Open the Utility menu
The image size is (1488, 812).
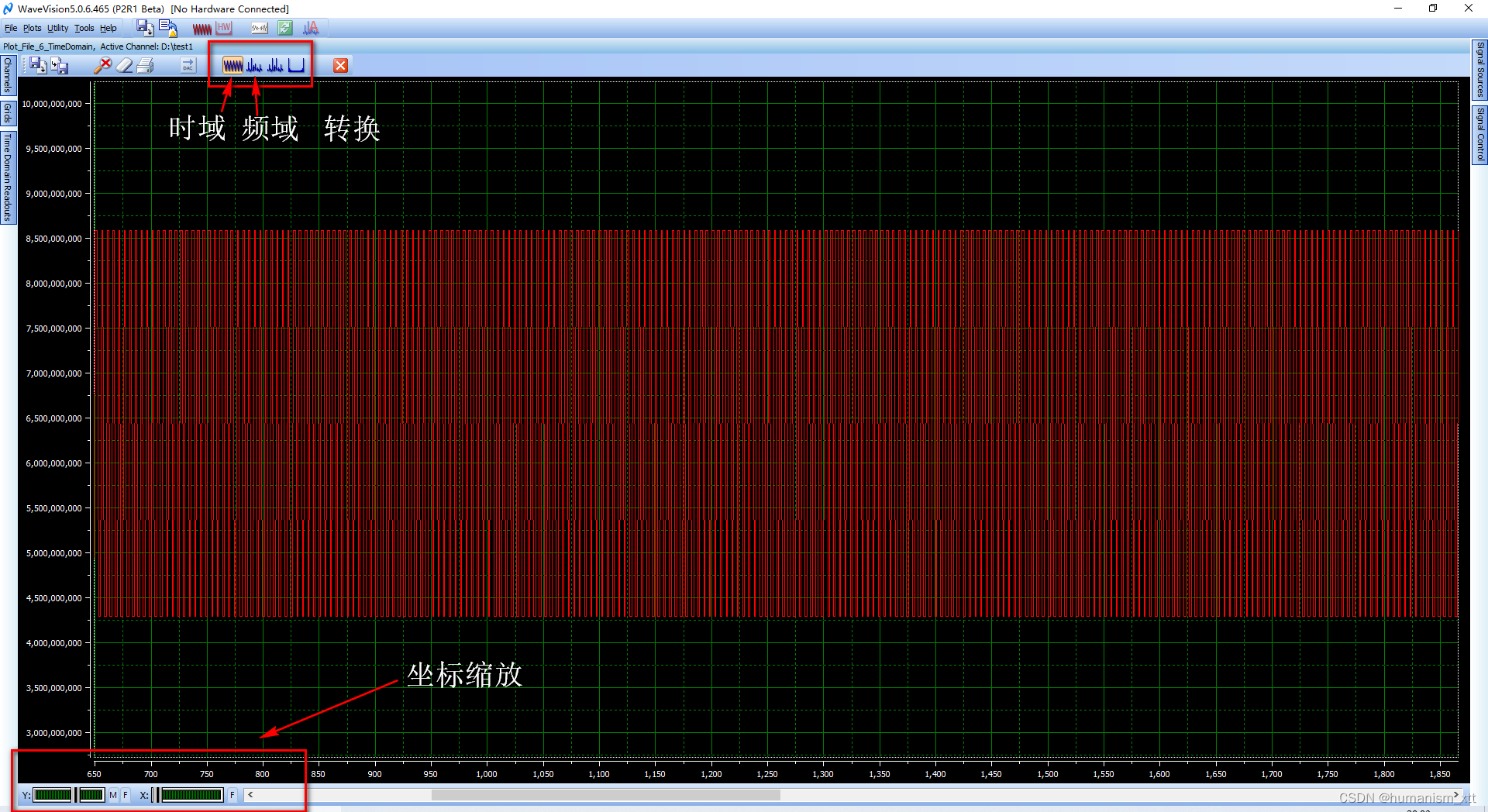[x=57, y=28]
